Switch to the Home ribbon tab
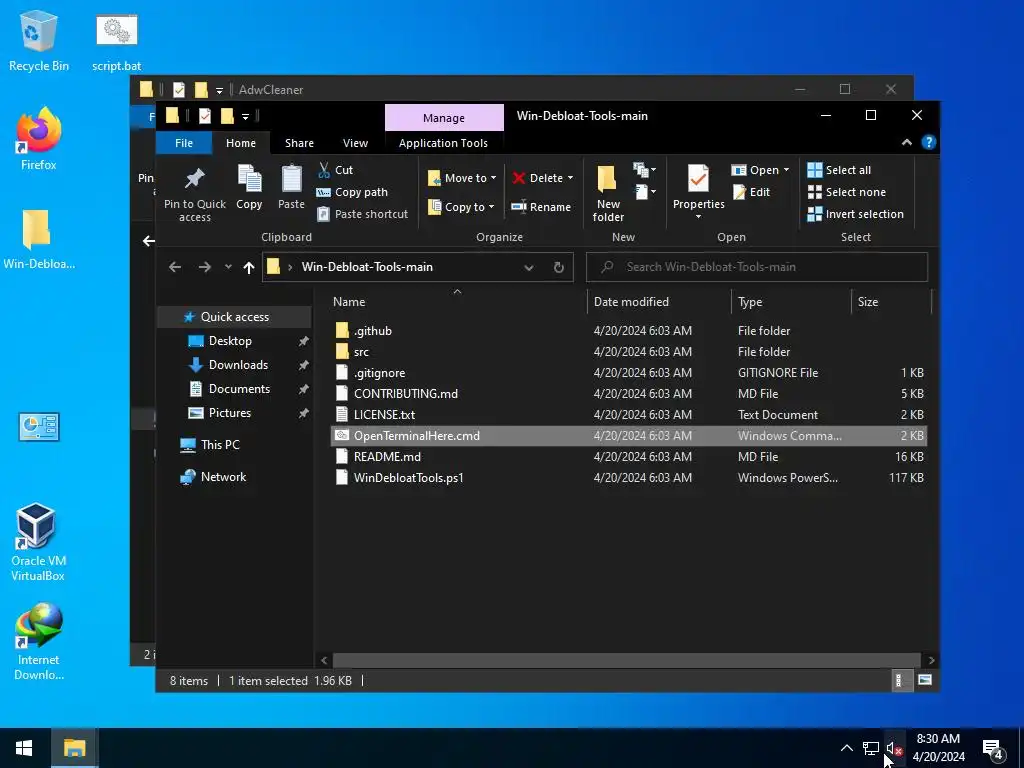The width and height of the screenshot is (1024, 768). click(x=241, y=143)
